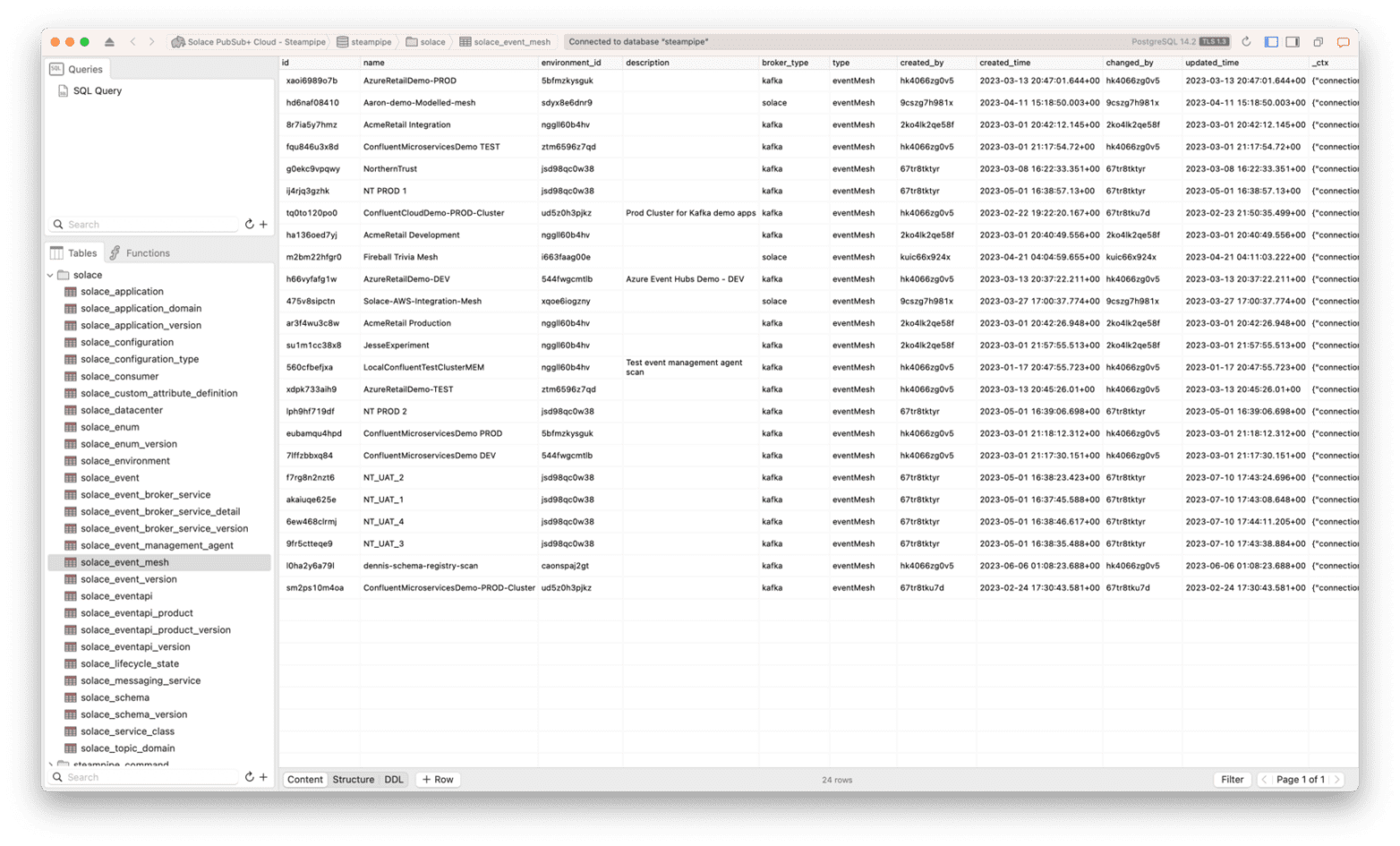This screenshot has height=846, width=1400.
Task: Collapse the solace tables tree
Action: pyautogui.click(x=52, y=274)
